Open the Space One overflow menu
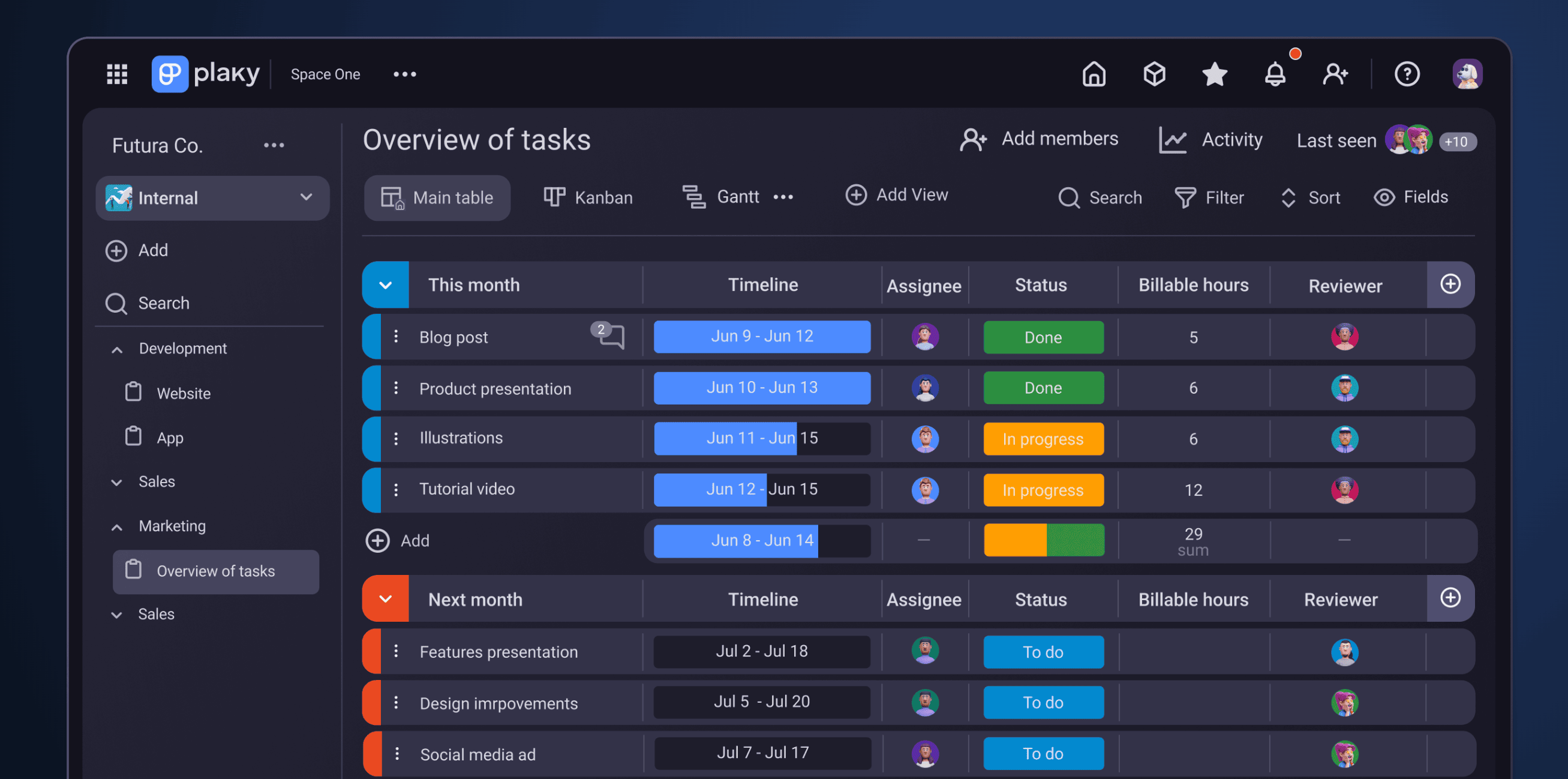 tap(404, 74)
